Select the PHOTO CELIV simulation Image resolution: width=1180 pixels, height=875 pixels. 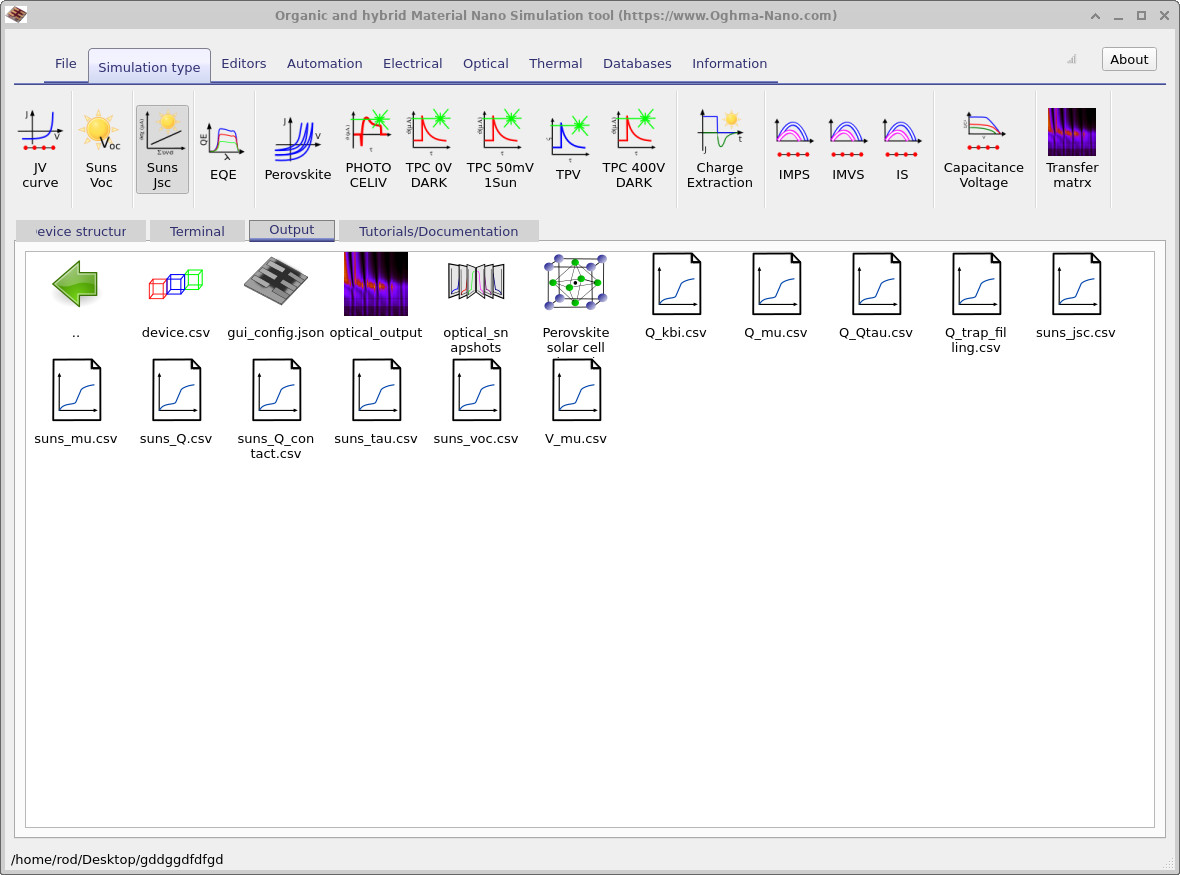tap(368, 149)
